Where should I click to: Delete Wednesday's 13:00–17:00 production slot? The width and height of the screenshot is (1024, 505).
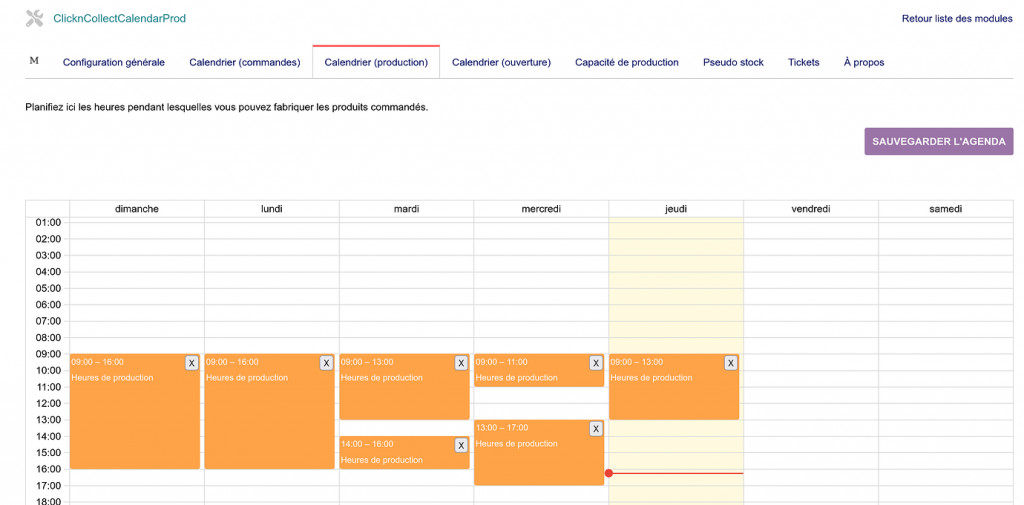pyautogui.click(x=596, y=429)
